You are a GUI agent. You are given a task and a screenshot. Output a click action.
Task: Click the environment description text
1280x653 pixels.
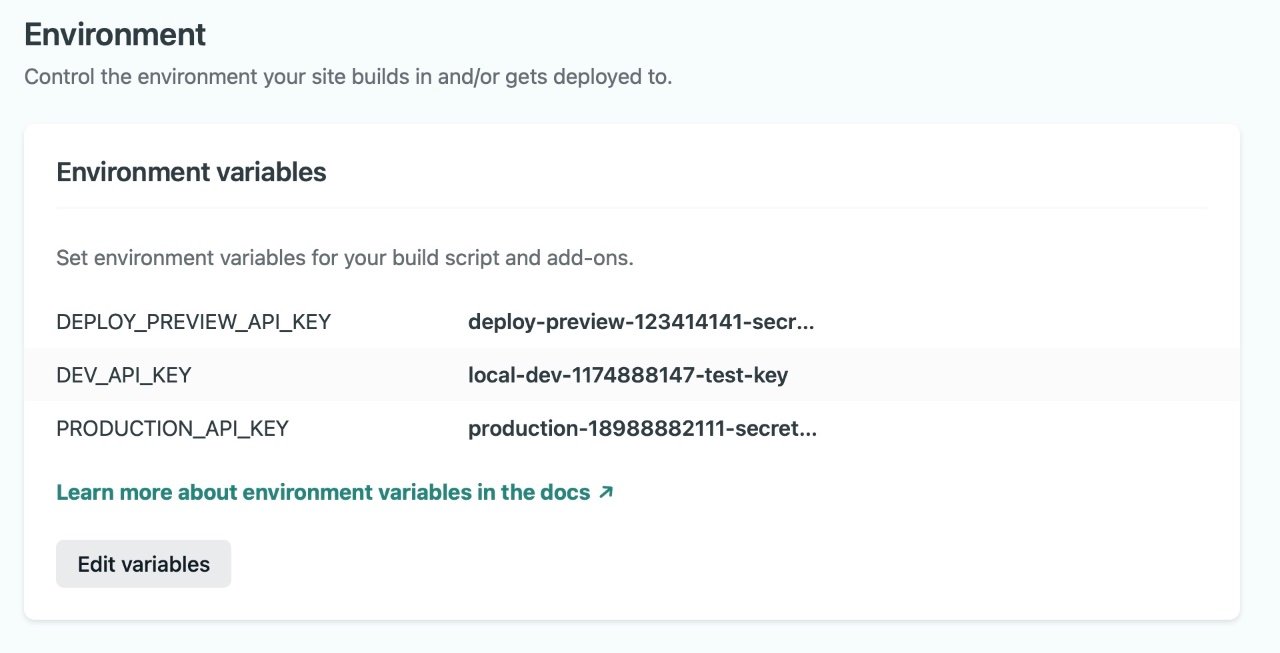348,76
